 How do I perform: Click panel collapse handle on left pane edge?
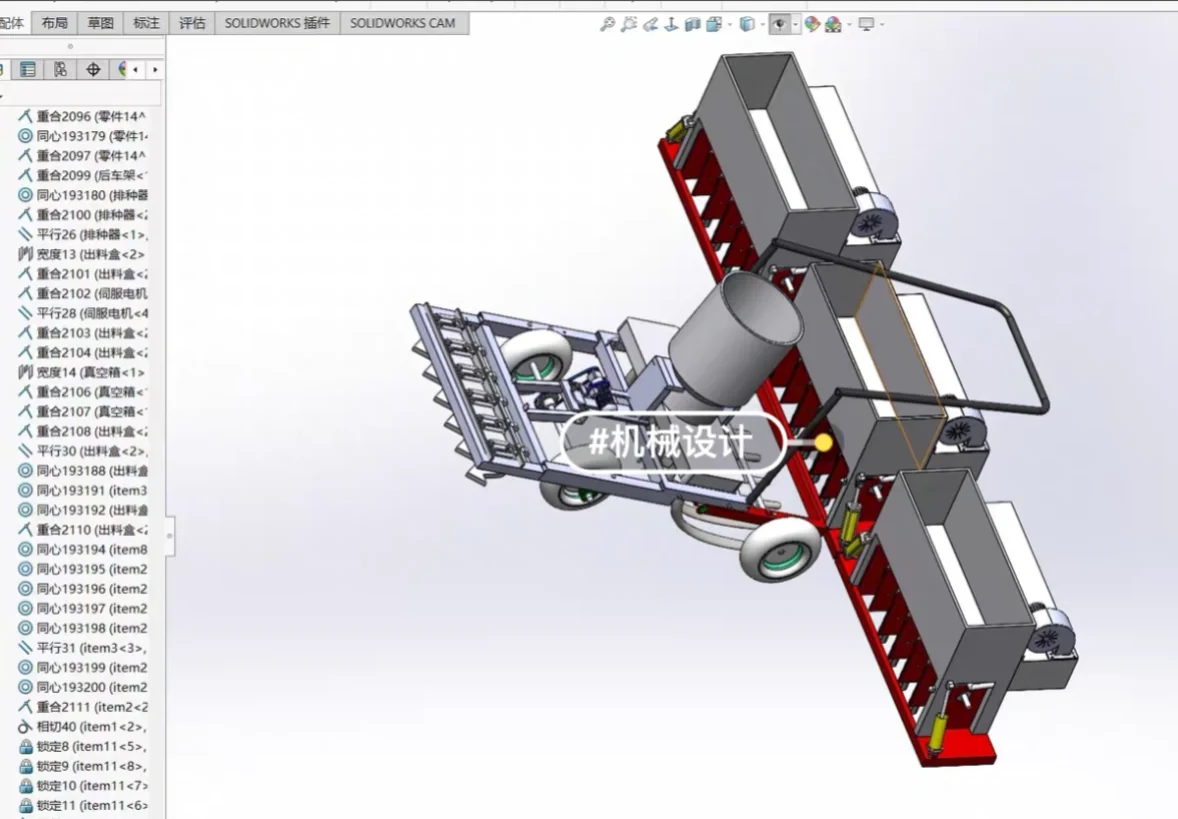click(x=171, y=536)
